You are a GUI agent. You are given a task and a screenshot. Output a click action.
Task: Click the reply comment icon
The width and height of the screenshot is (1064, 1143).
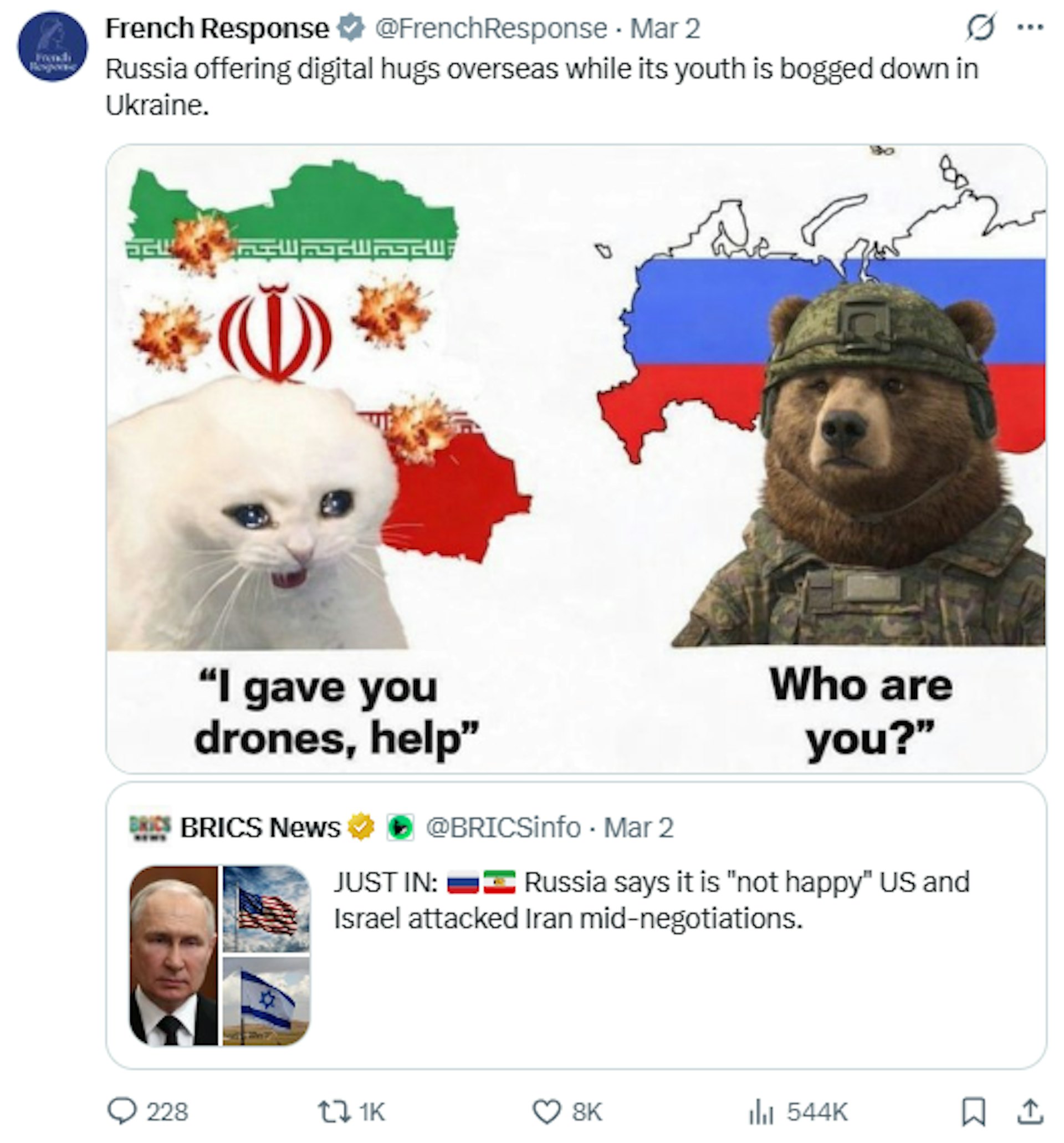click(x=121, y=1111)
